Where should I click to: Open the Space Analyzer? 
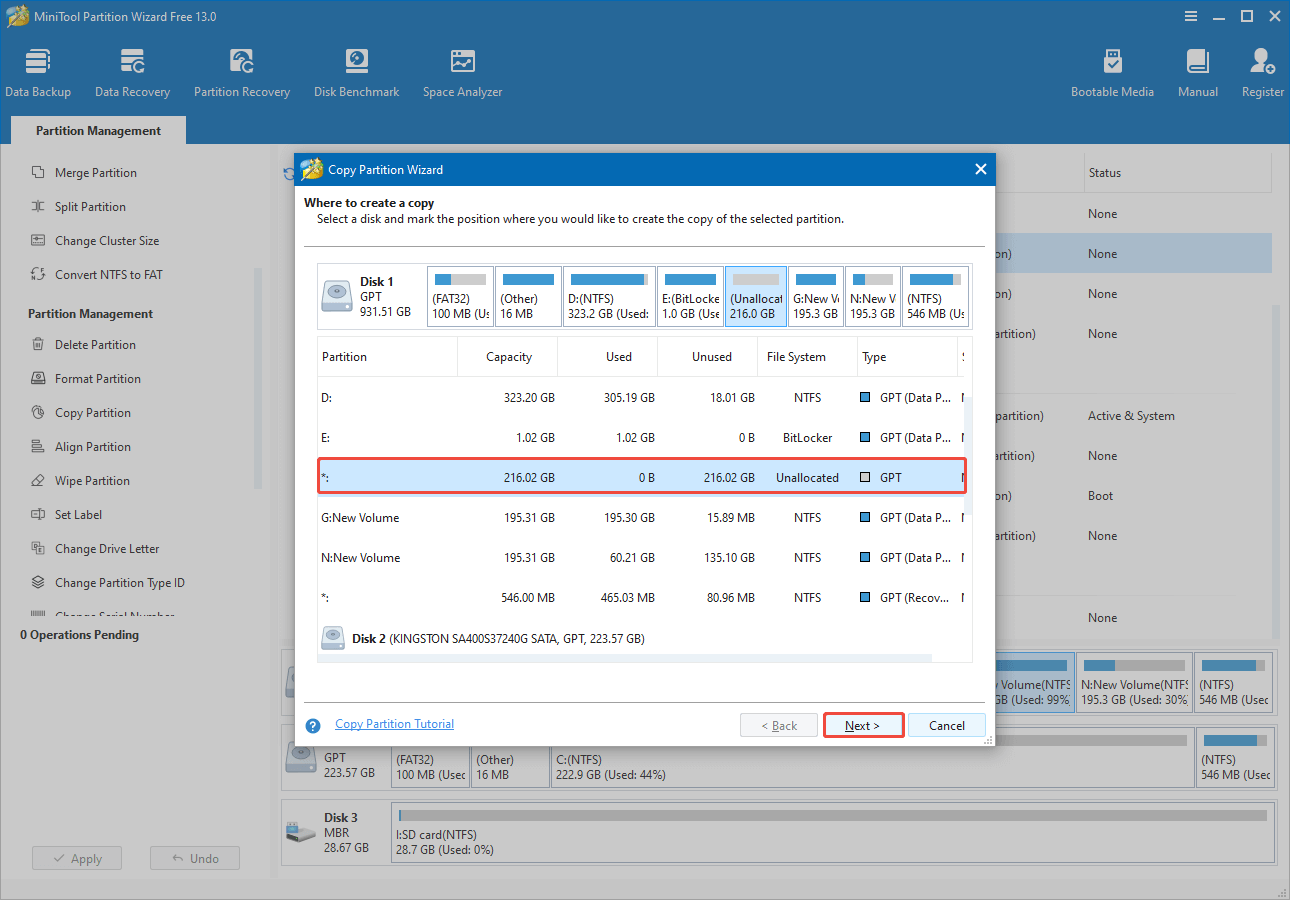click(x=461, y=70)
